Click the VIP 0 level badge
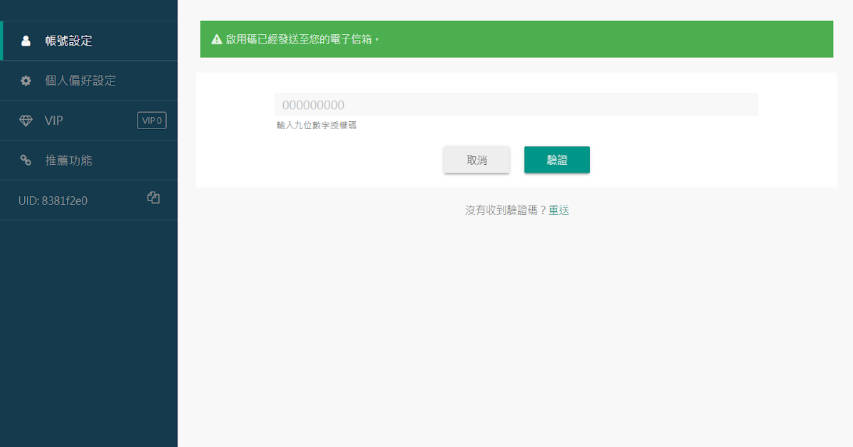The image size is (853, 447). 152,121
